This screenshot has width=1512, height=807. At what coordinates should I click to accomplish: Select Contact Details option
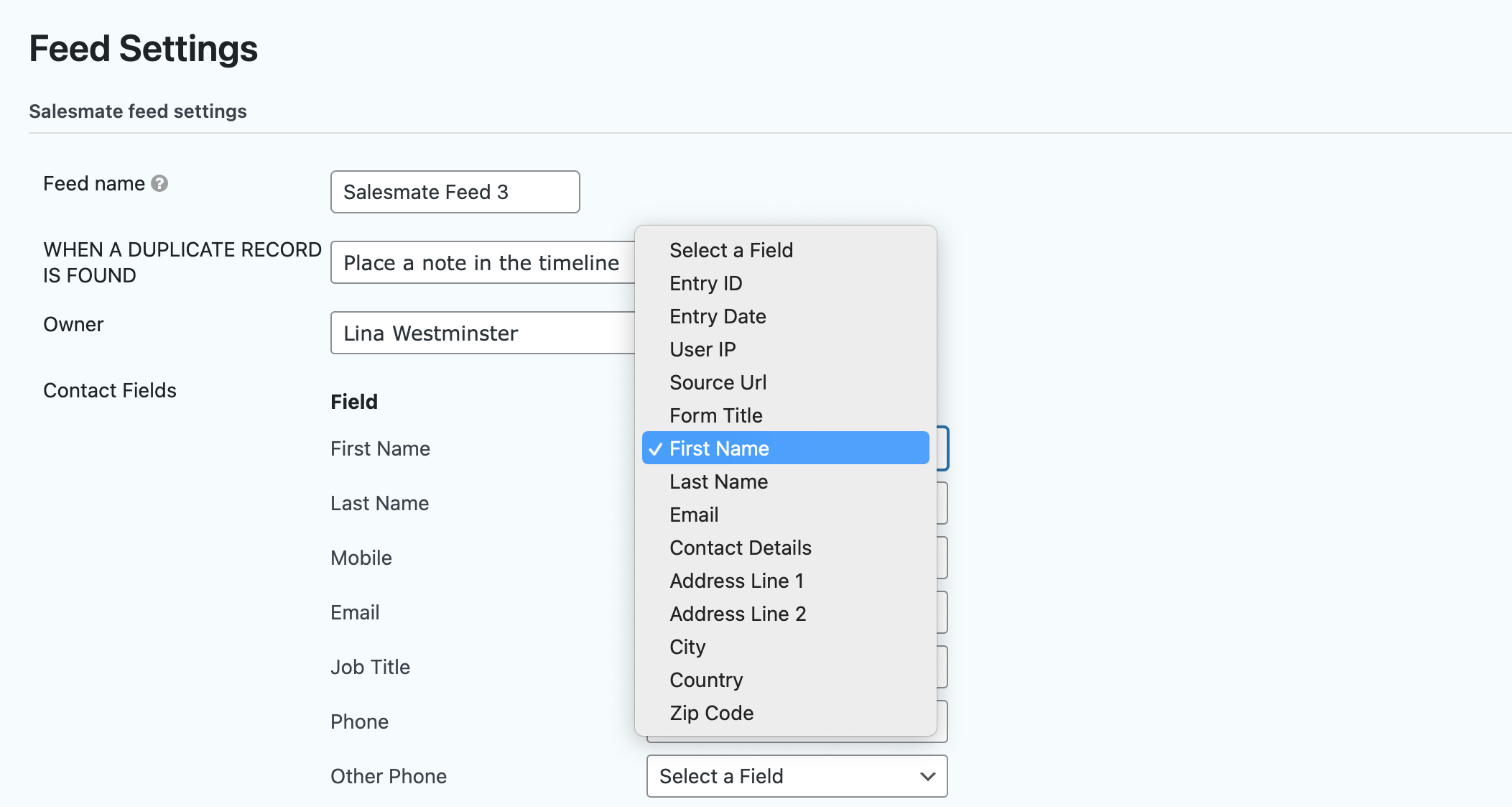(785, 548)
